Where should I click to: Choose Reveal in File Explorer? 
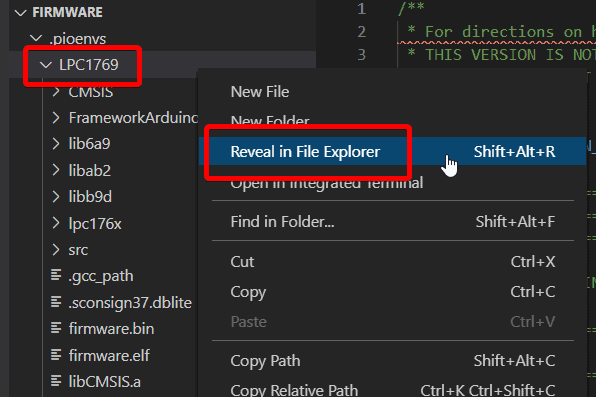[392, 151]
